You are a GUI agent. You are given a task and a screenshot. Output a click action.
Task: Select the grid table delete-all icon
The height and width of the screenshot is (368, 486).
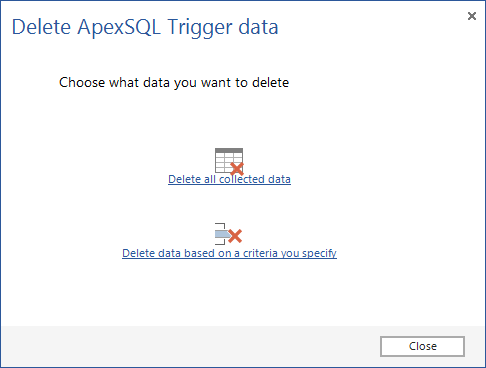click(x=229, y=161)
